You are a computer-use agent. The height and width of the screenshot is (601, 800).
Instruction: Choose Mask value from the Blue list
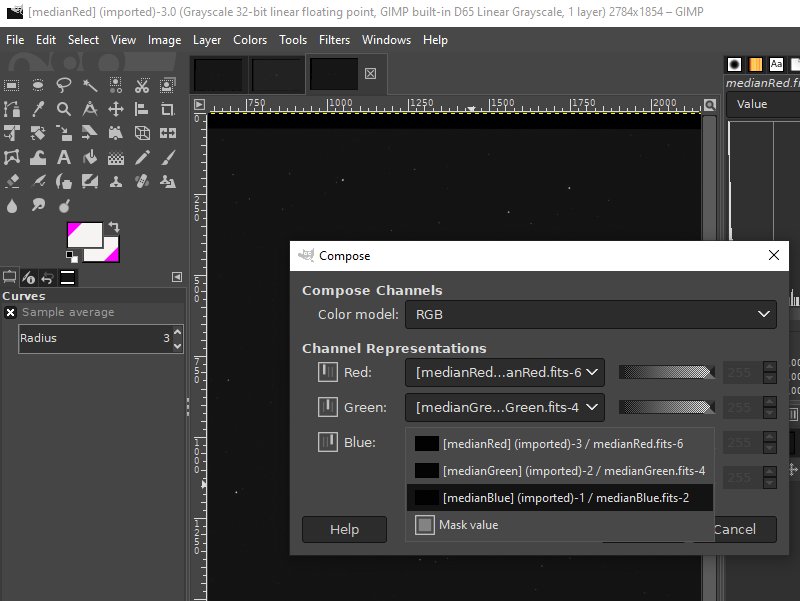[560, 524]
